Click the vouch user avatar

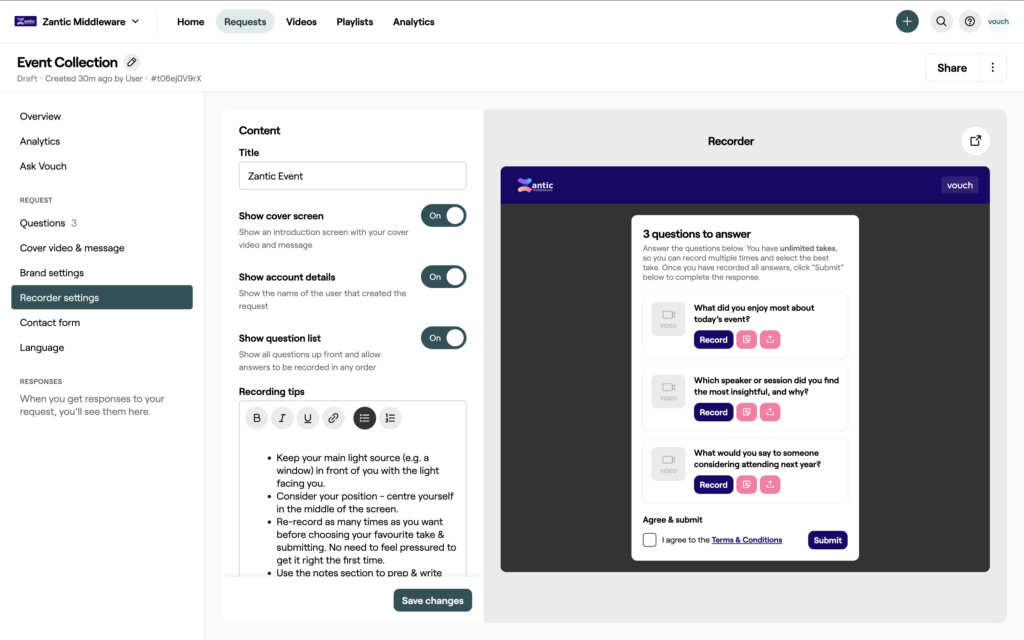[x=998, y=22]
